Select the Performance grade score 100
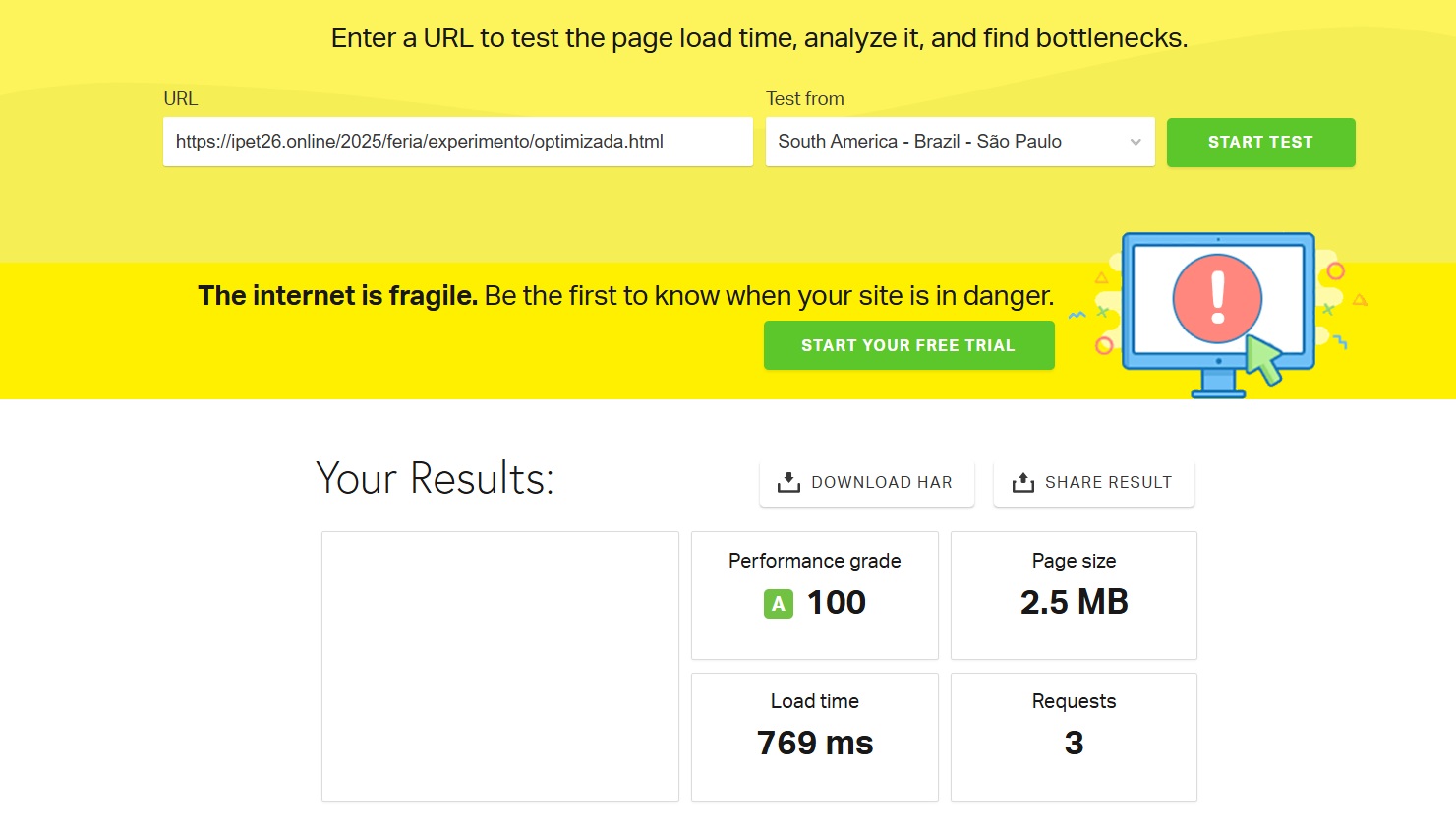 click(x=837, y=602)
